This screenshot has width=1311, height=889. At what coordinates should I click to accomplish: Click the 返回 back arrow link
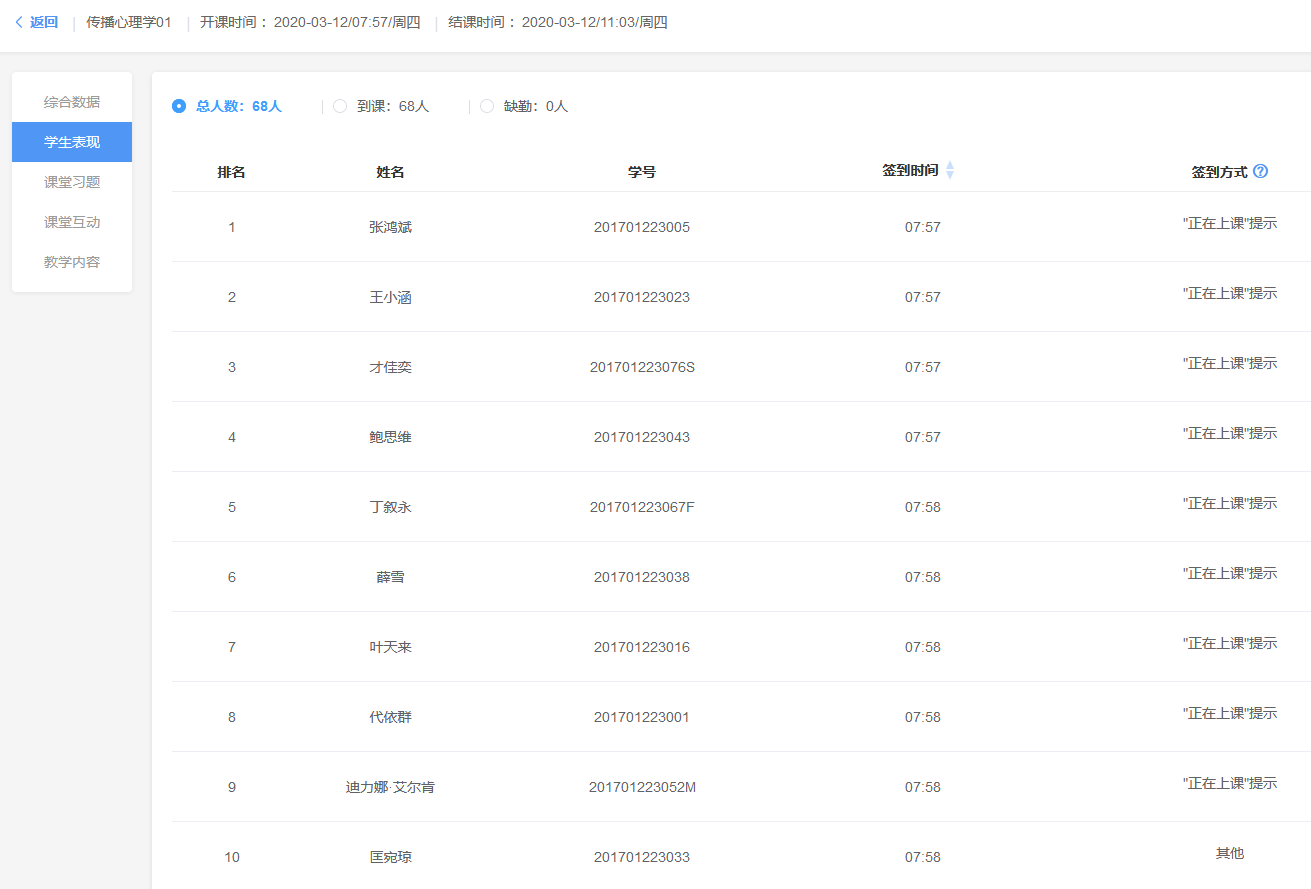click(36, 22)
